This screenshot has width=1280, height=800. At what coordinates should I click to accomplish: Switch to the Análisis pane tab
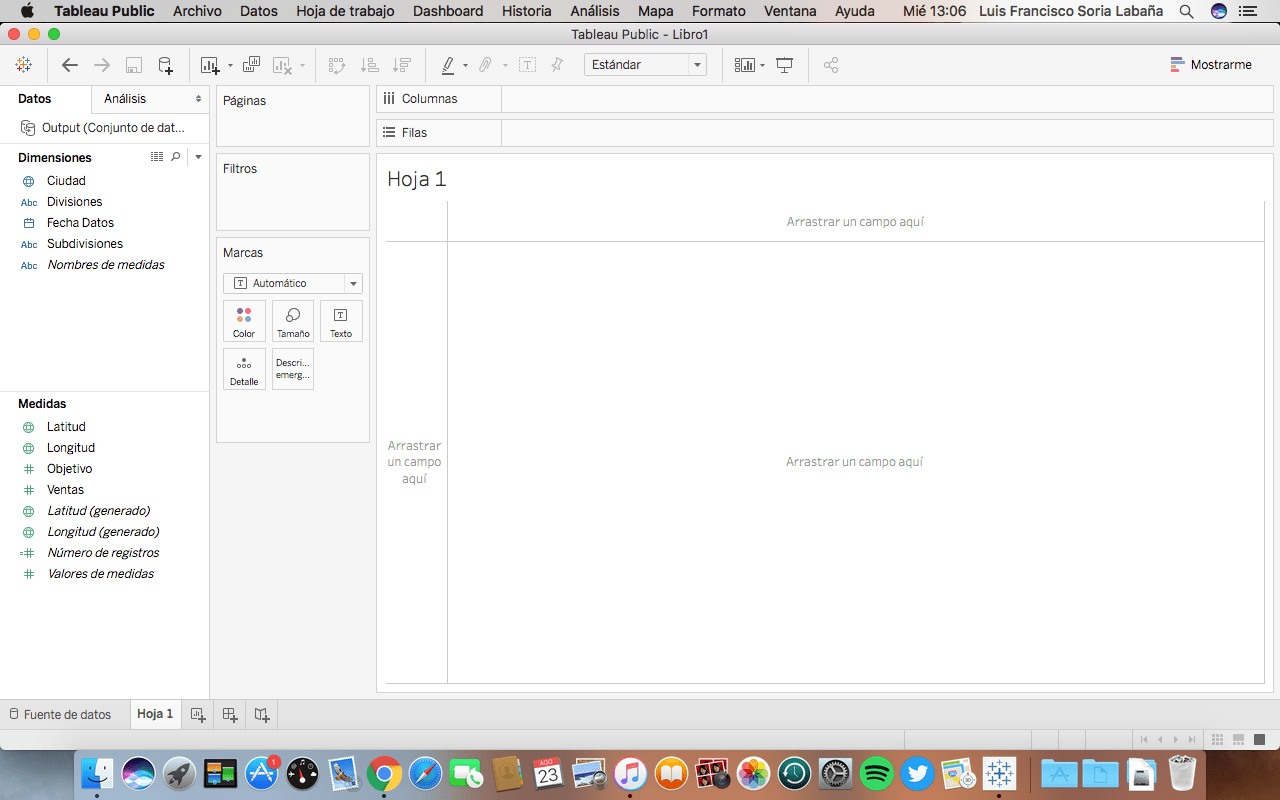[x=125, y=99]
